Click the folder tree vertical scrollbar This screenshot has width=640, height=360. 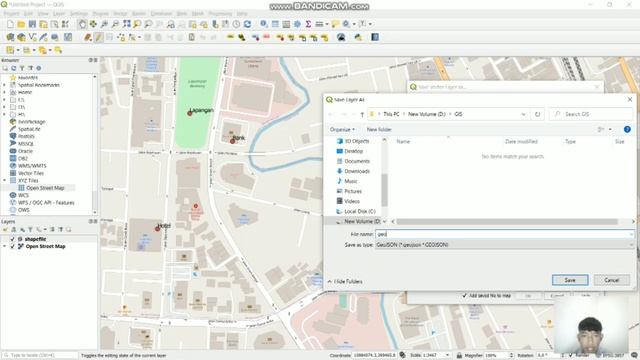click(384, 190)
